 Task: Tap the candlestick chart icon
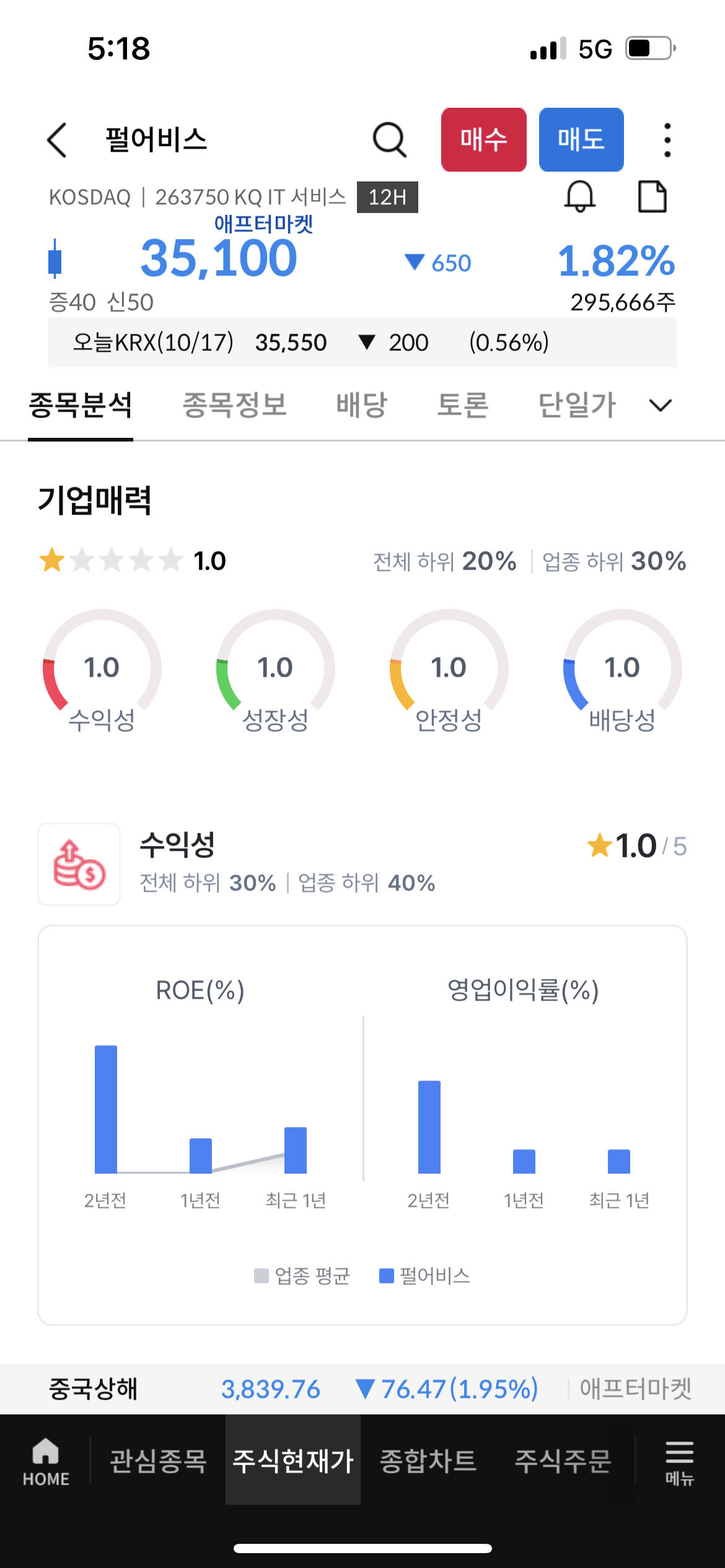[x=55, y=259]
